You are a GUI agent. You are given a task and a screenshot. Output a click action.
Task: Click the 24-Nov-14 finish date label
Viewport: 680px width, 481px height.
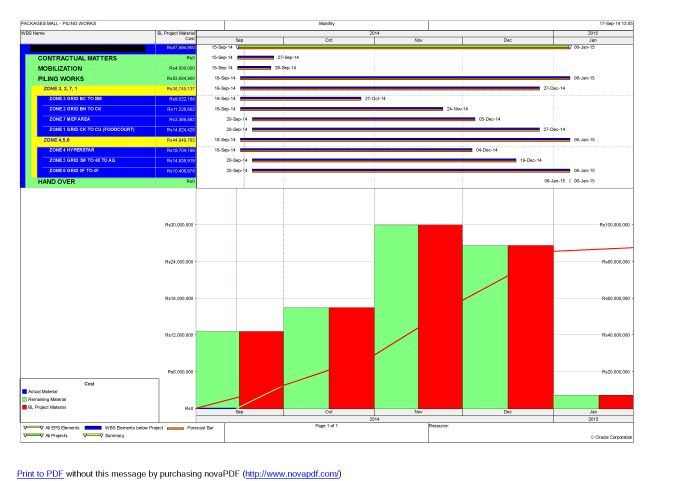(x=458, y=109)
